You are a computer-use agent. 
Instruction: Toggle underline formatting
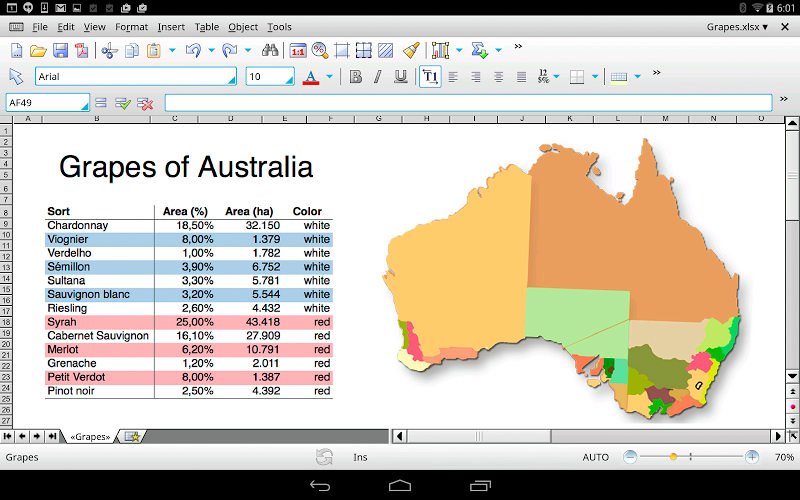[x=401, y=77]
